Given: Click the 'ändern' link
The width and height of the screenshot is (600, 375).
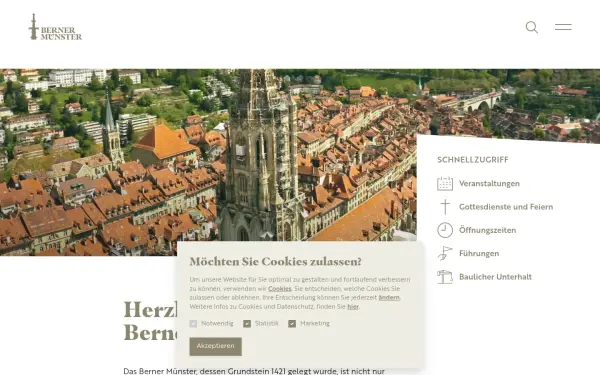Looking at the screenshot, I should tap(389, 298).
